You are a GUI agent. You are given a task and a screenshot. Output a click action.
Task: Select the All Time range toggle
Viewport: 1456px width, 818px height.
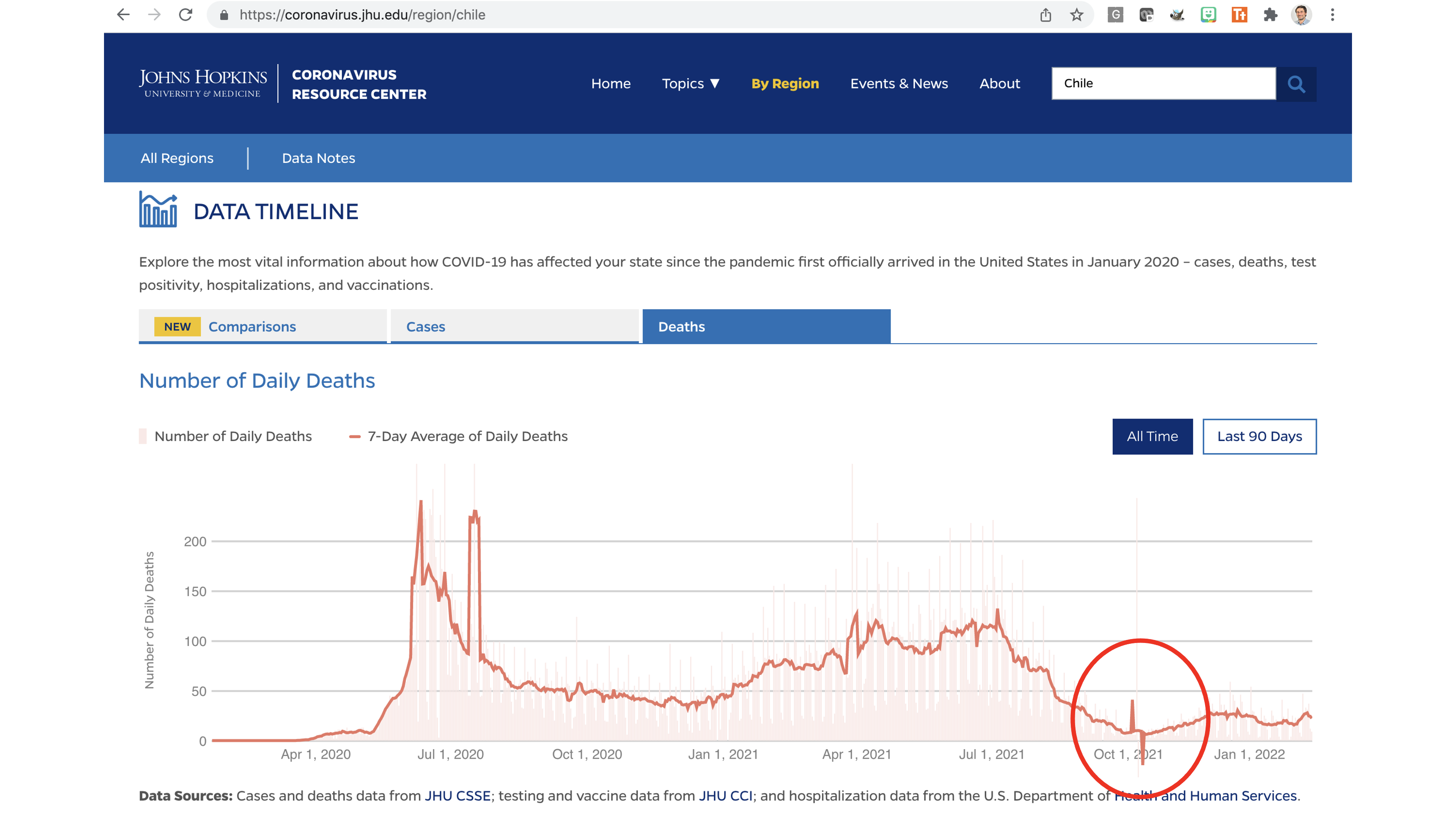(x=1153, y=436)
